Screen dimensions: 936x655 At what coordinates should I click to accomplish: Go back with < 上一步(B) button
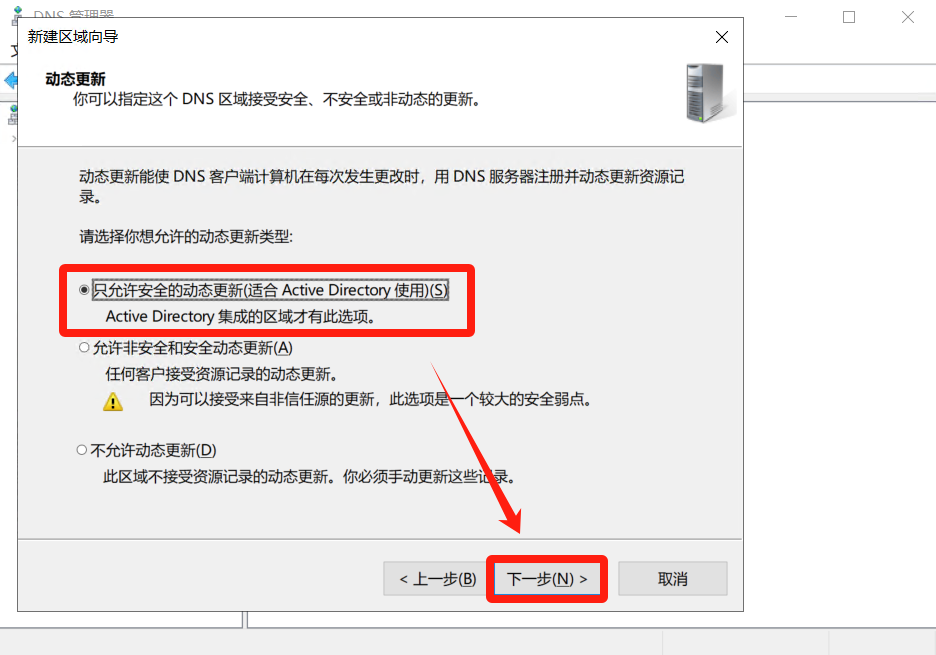[438, 579]
